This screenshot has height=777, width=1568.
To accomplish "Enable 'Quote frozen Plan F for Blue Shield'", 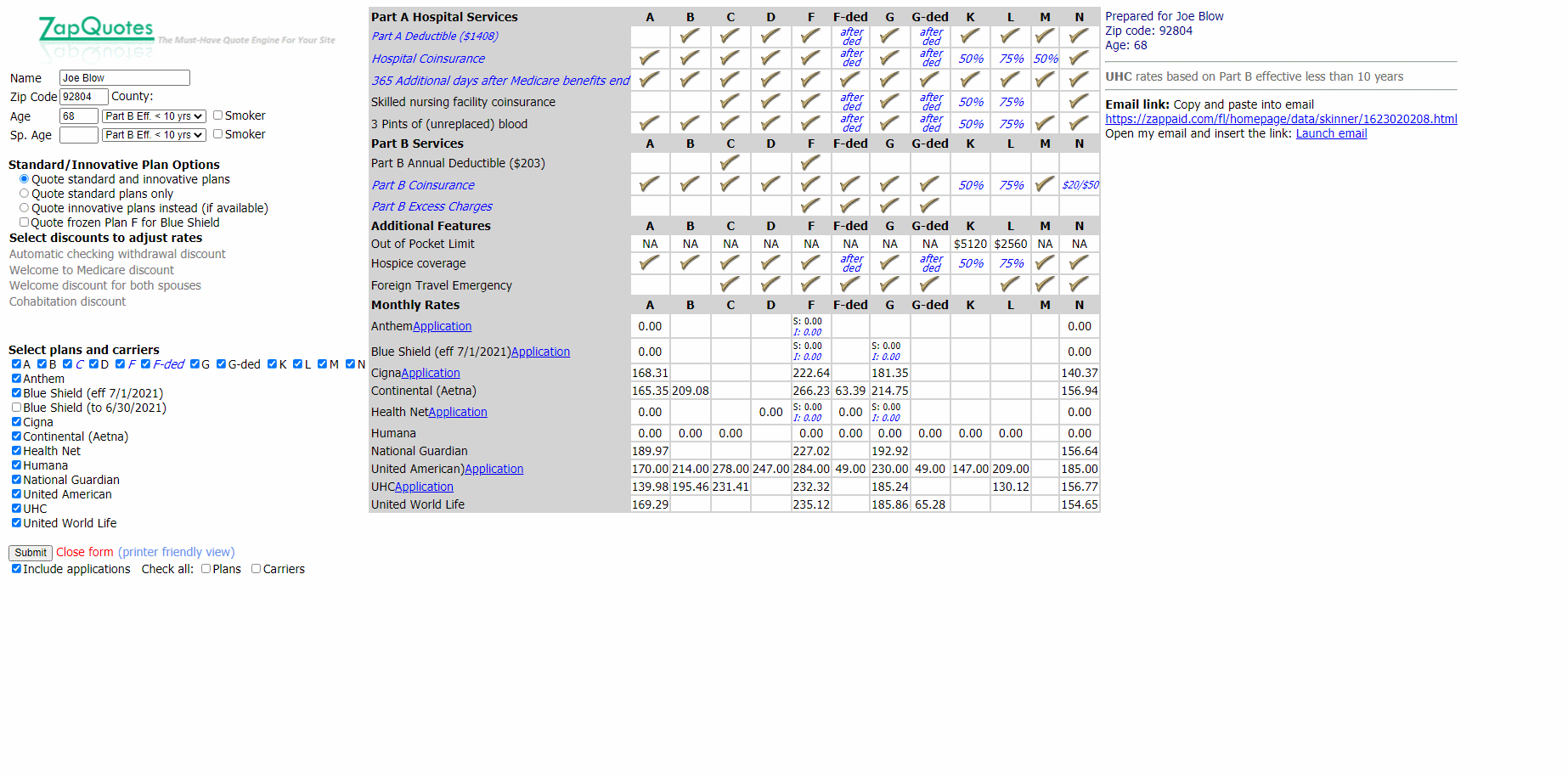I will [x=24, y=222].
